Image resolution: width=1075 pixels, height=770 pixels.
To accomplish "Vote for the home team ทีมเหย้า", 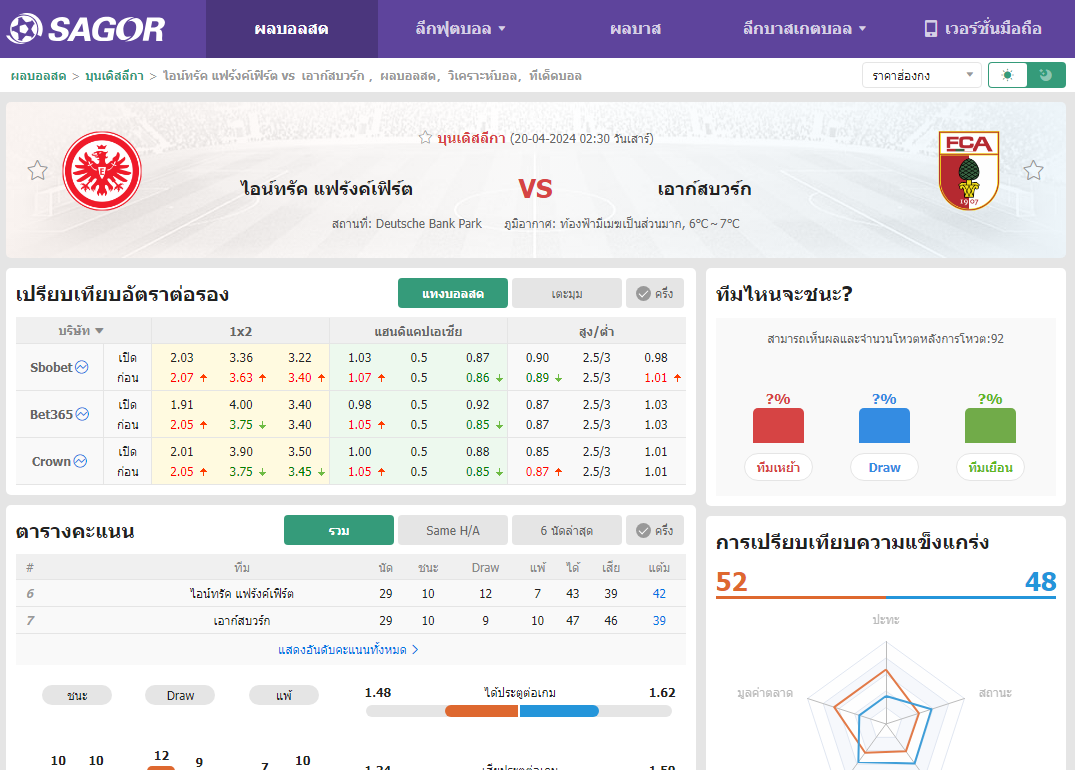I will coord(778,467).
